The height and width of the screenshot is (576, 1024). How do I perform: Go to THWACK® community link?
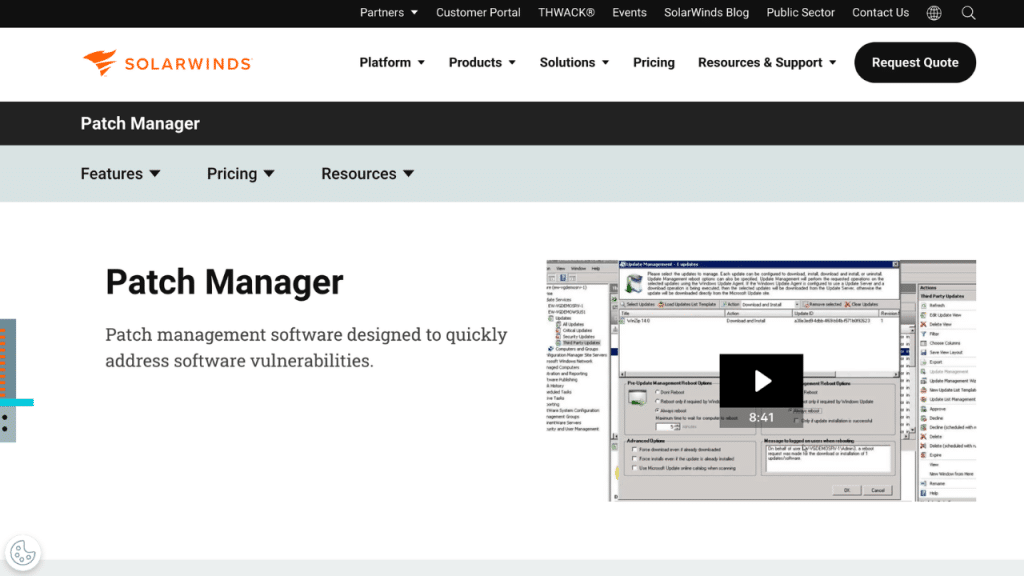coord(566,12)
